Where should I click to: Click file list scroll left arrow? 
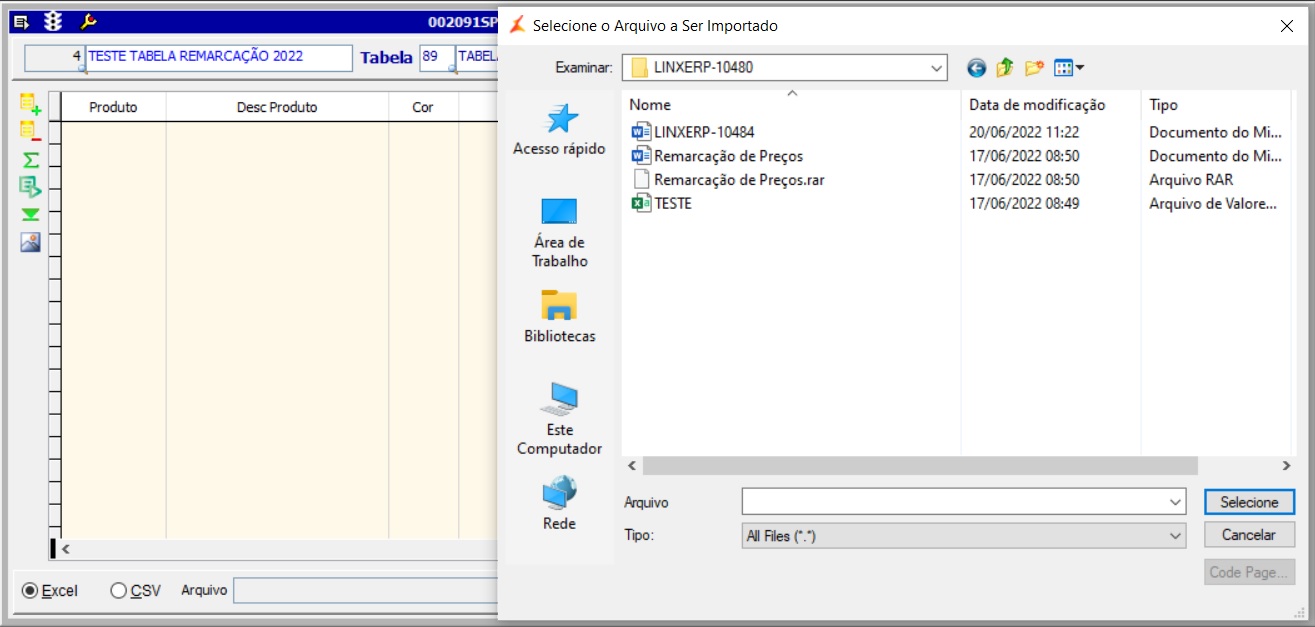[631, 466]
